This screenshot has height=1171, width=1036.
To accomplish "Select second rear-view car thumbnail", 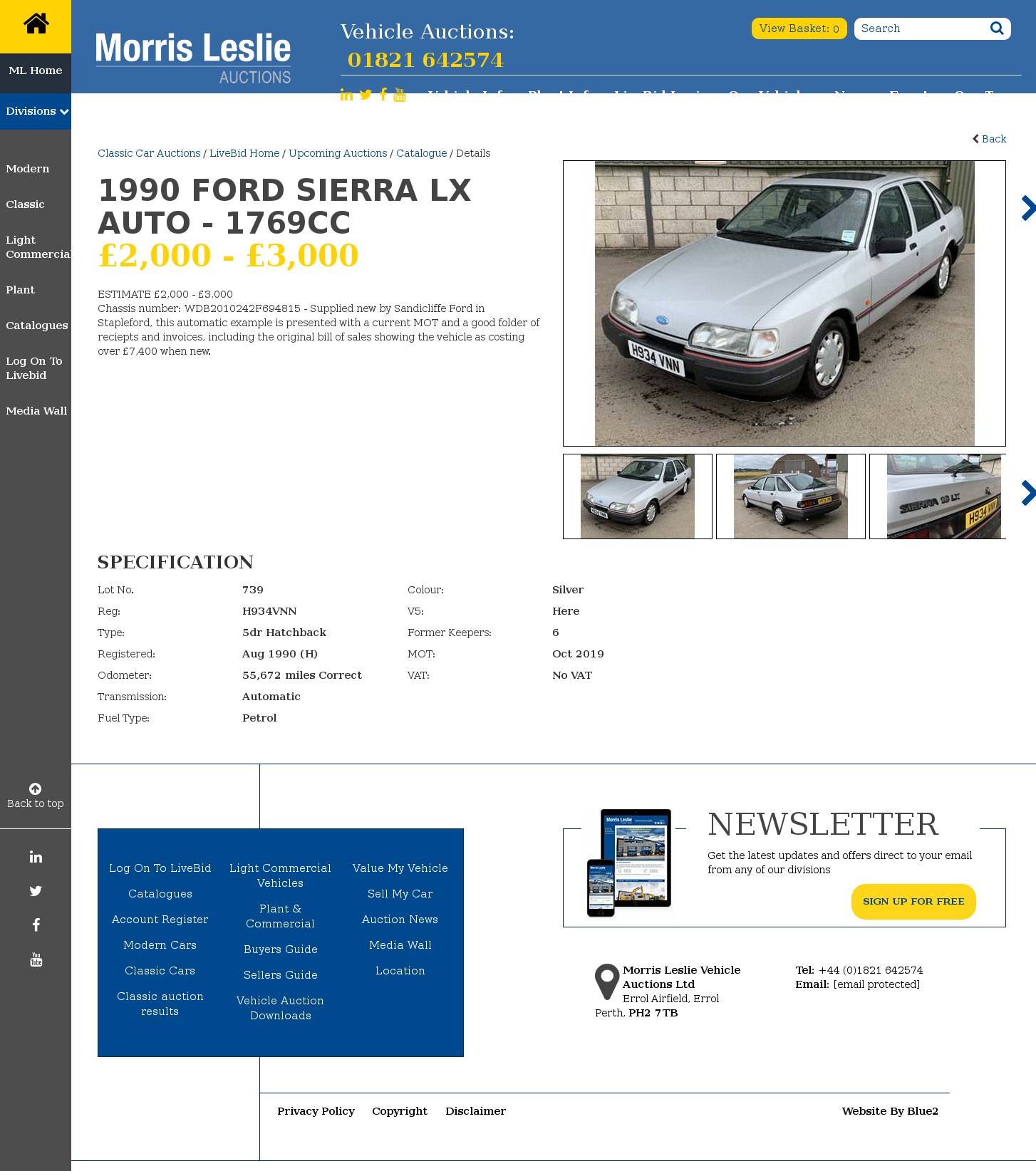I will (791, 496).
